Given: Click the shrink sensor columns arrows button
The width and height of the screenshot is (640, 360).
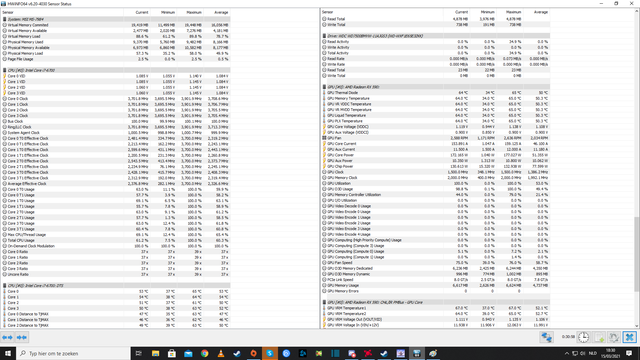Looking at the screenshot, I should [22, 338].
